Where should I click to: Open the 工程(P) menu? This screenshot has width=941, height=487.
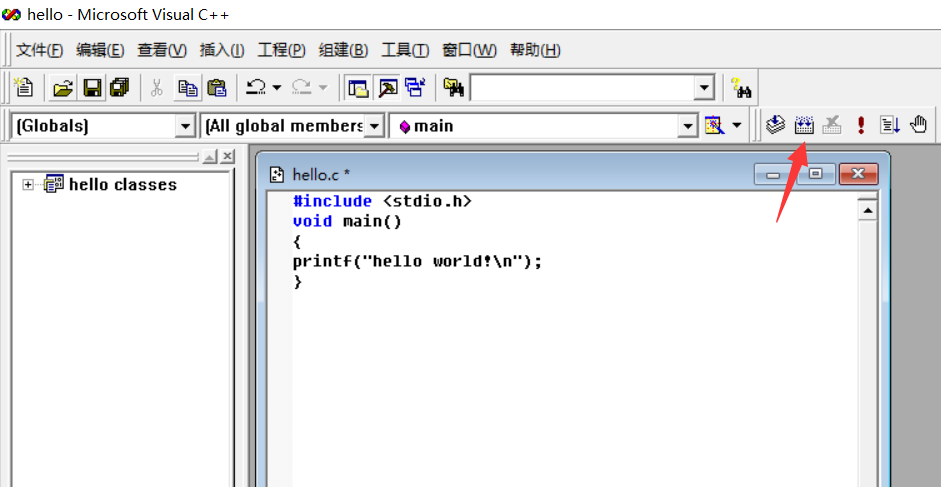281,50
